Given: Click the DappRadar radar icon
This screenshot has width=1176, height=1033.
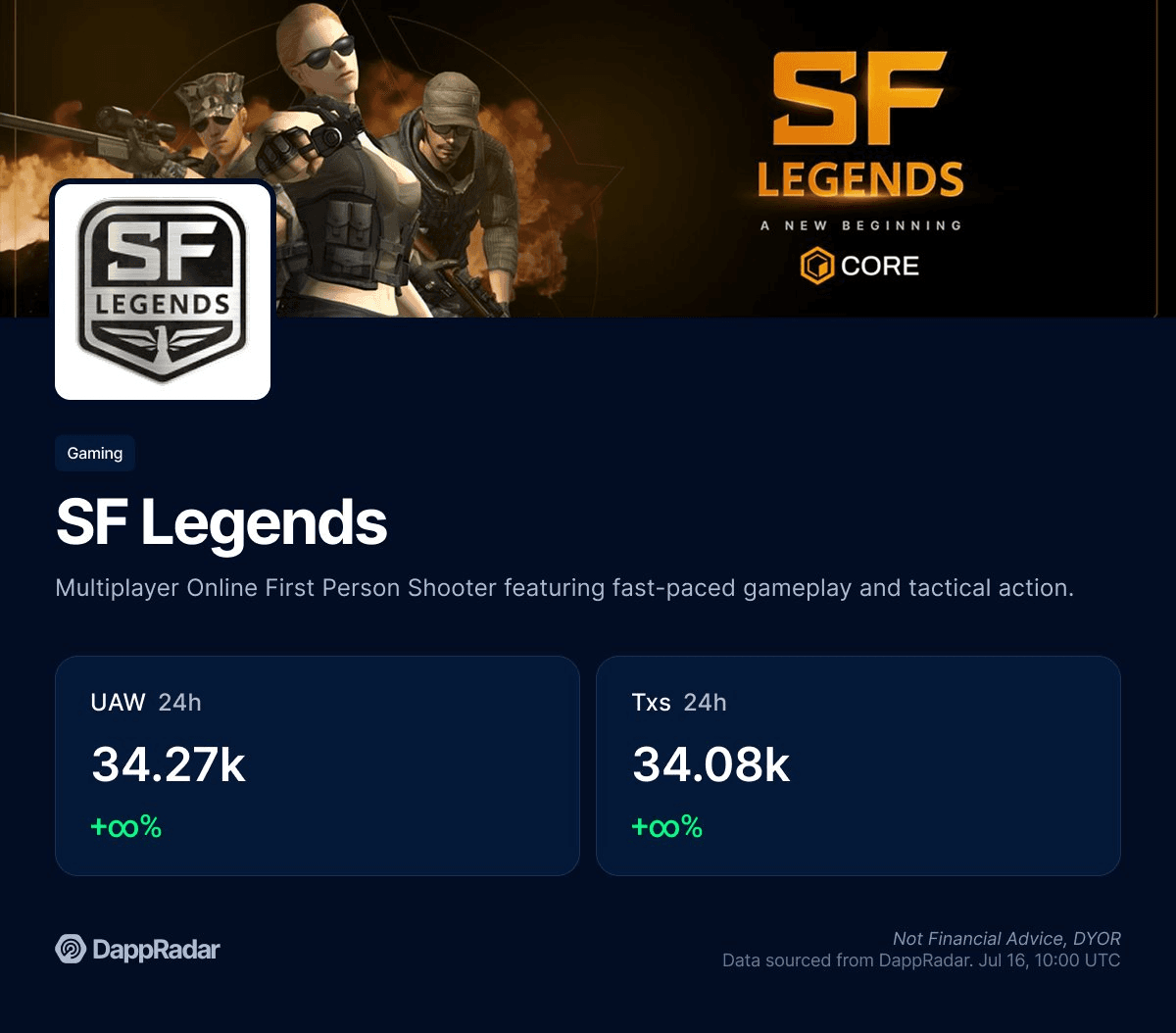Looking at the screenshot, I should tap(71, 949).
